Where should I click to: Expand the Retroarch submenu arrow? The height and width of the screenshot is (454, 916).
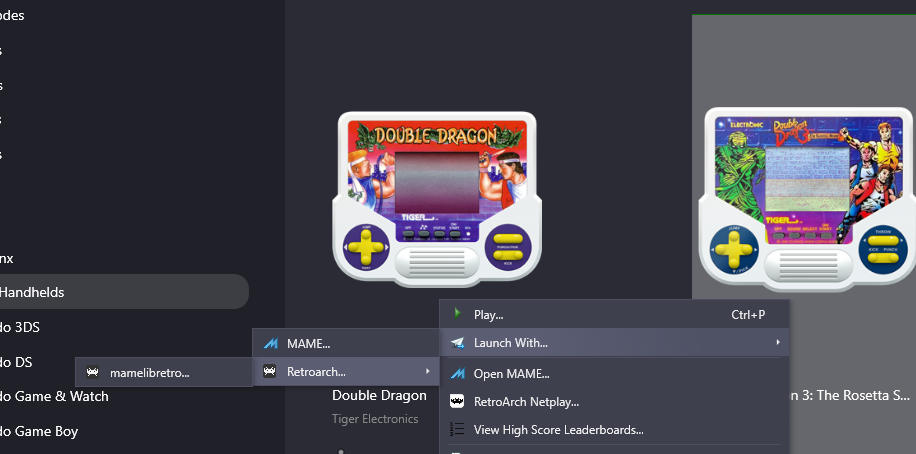pyautogui.click(x=428, y=371)
